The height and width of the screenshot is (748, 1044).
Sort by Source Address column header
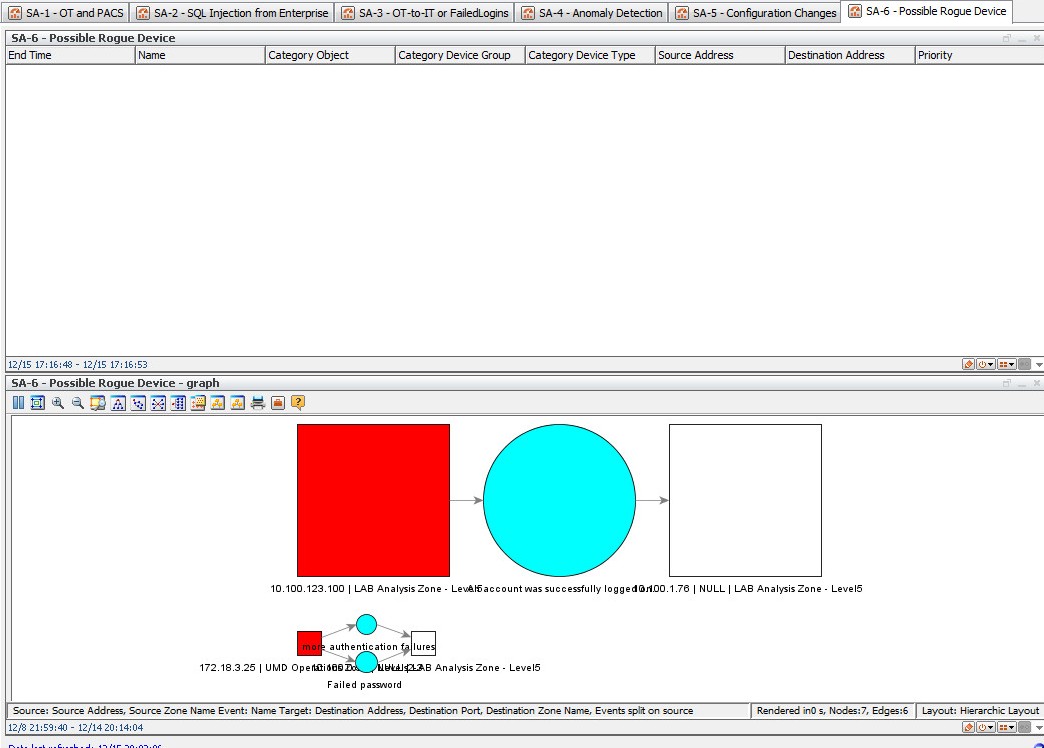click(719, 55)
